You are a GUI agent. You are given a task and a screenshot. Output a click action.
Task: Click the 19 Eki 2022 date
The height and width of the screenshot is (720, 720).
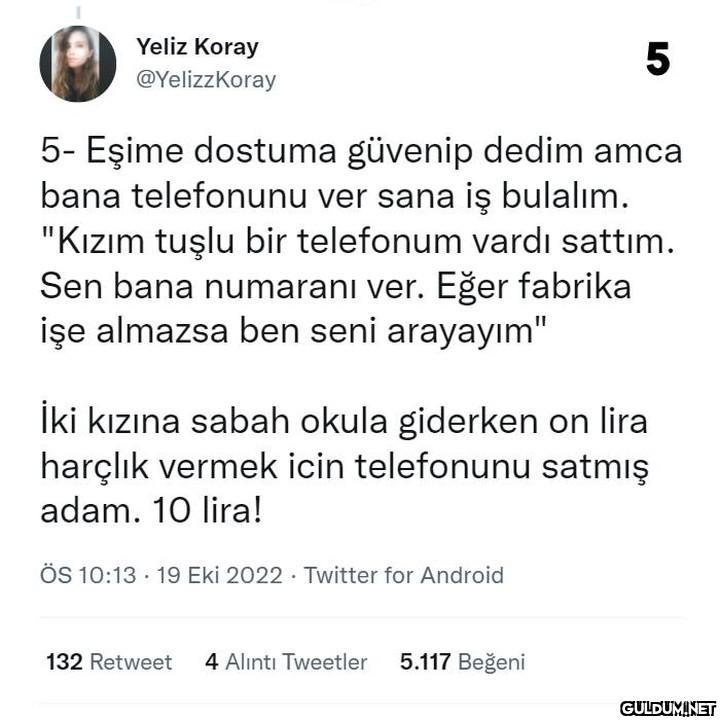point(219,575)
